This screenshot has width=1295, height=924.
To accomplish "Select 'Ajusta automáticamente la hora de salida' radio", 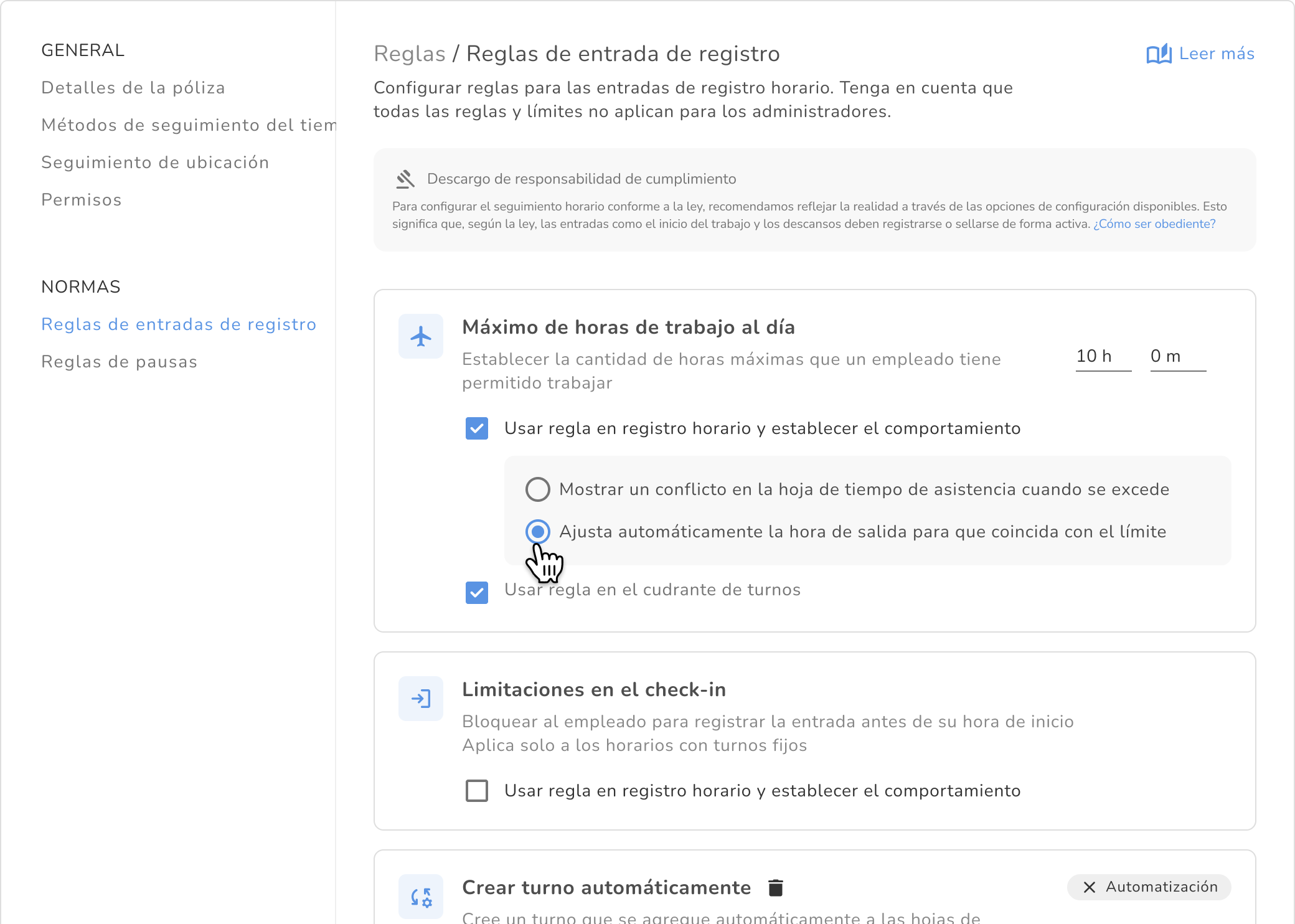I will (x=538, y=532).
